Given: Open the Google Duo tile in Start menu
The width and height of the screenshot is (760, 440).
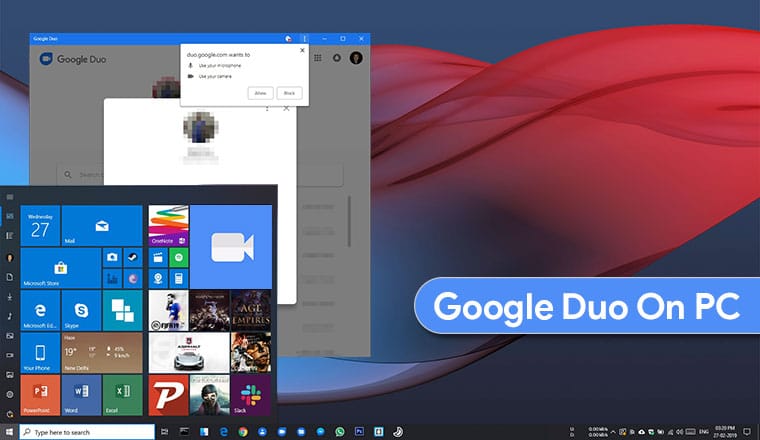Looking at the screenshot, I should (x=231, y=247).
